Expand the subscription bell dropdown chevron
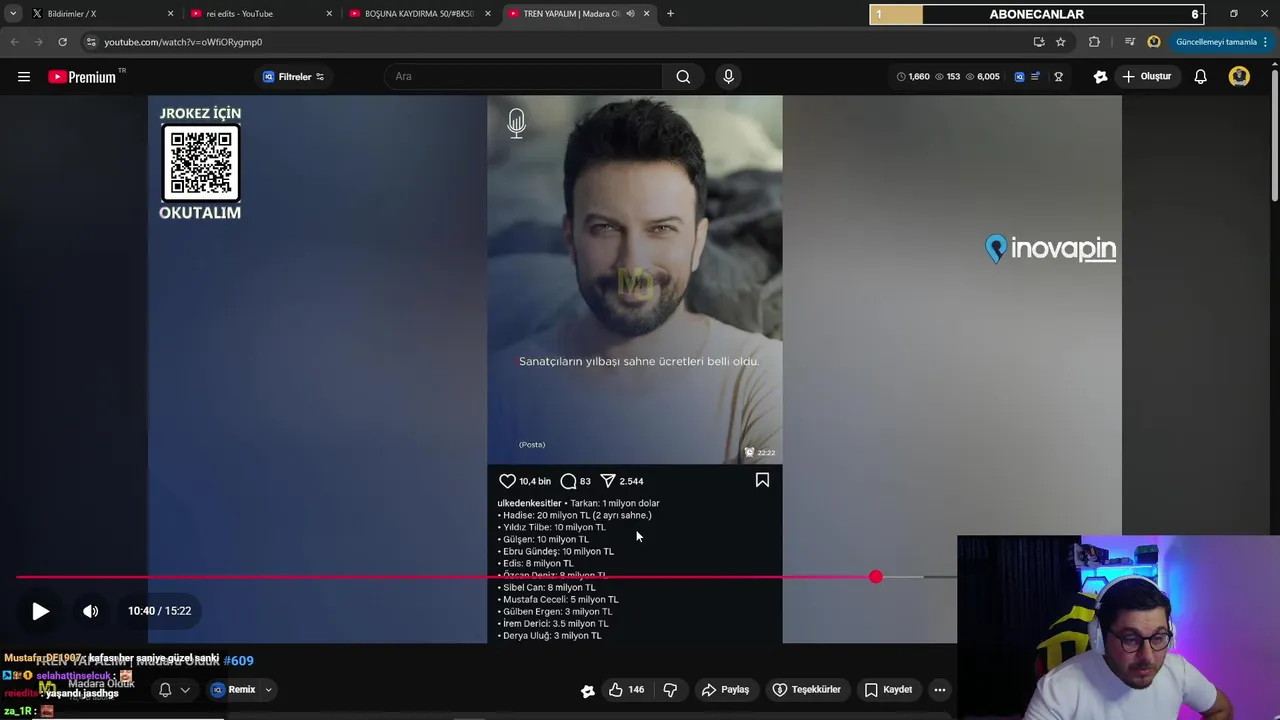Image resolution: width=1280 pixels, height=720 pixels. pos(185,689)
